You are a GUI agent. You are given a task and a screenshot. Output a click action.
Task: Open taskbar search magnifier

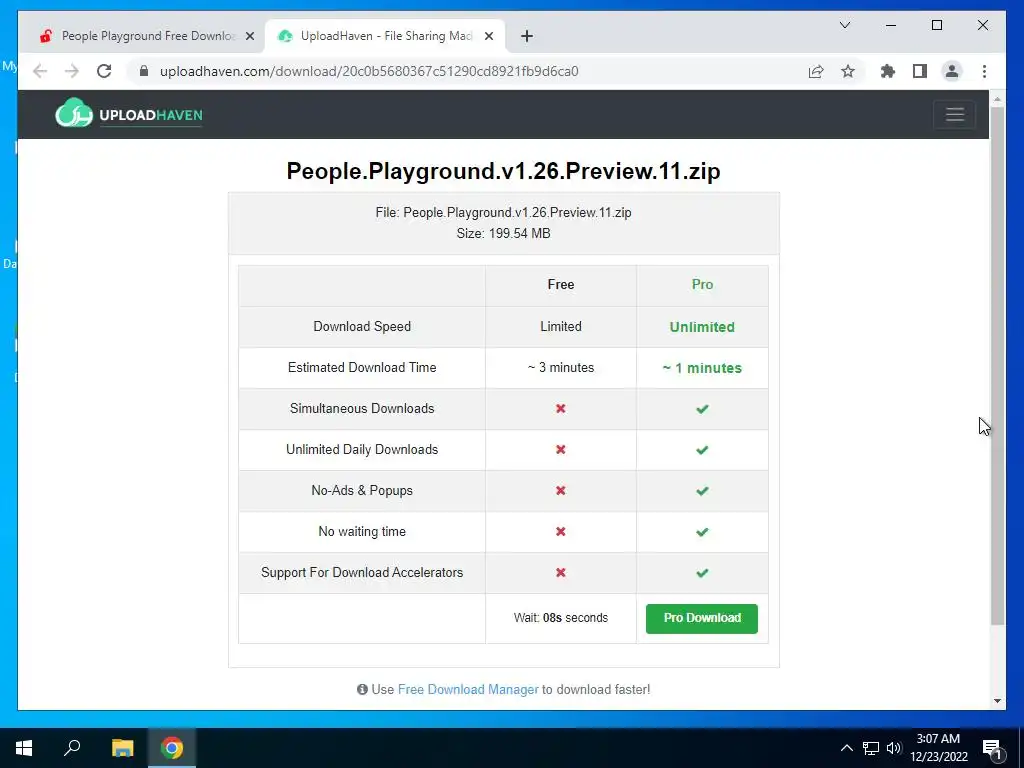click(x=72, y=748)
